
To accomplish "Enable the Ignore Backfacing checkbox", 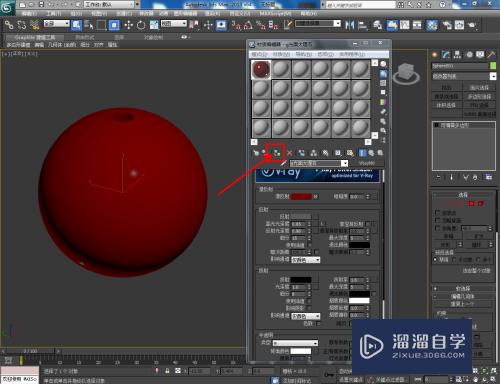I will 438,220.
